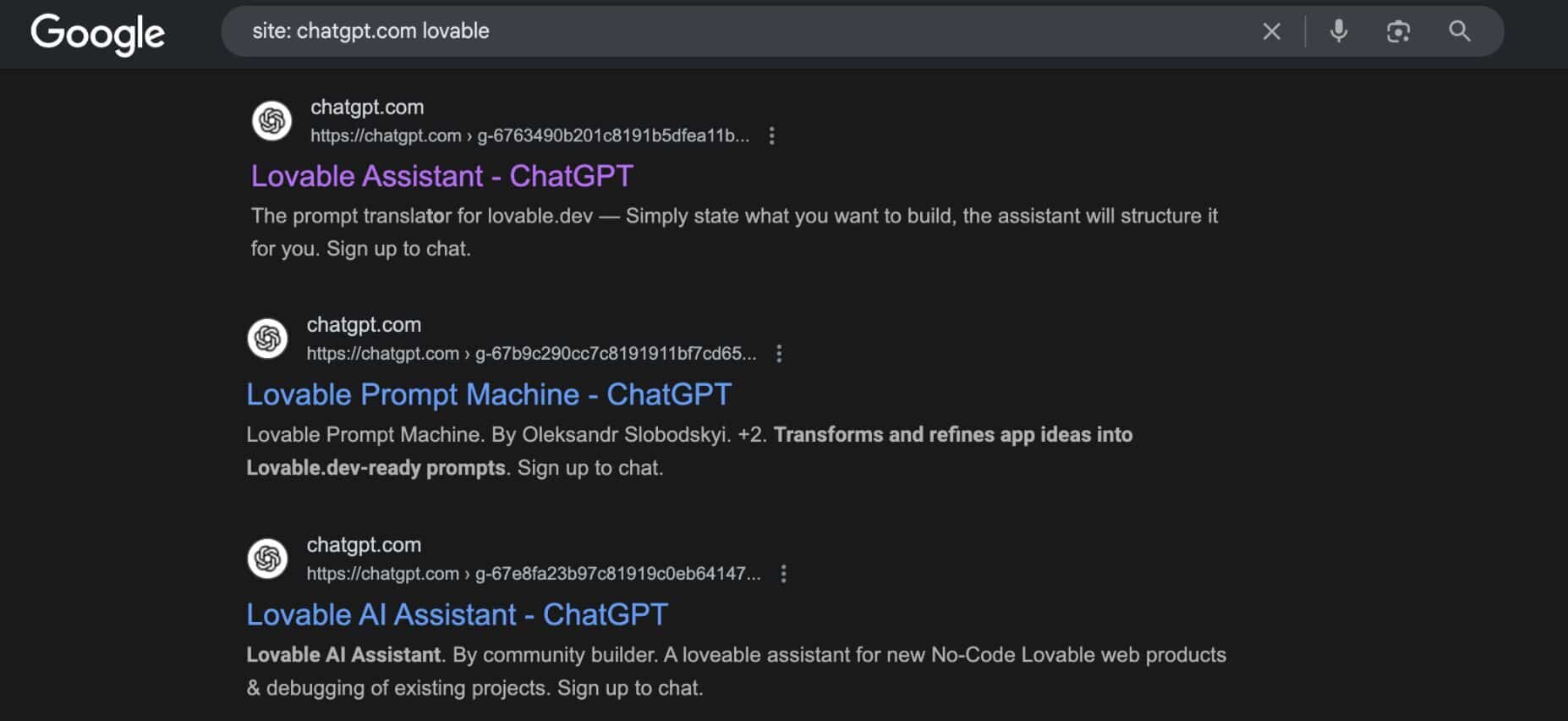Screen dimensions: 1568x721
Task: Open Google Lens image search
Action: (1398, 32)
